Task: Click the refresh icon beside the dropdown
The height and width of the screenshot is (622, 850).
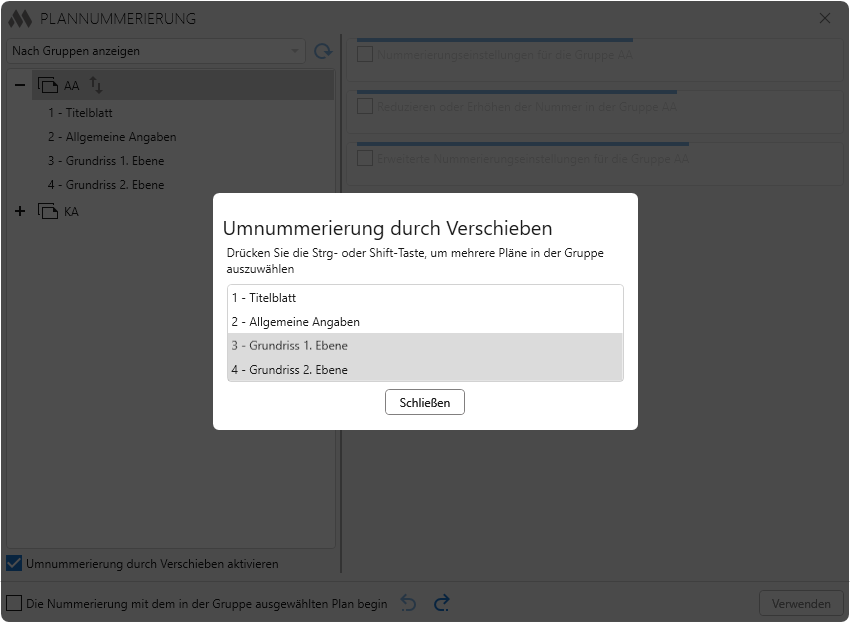Action: click(x=322, y=51)
